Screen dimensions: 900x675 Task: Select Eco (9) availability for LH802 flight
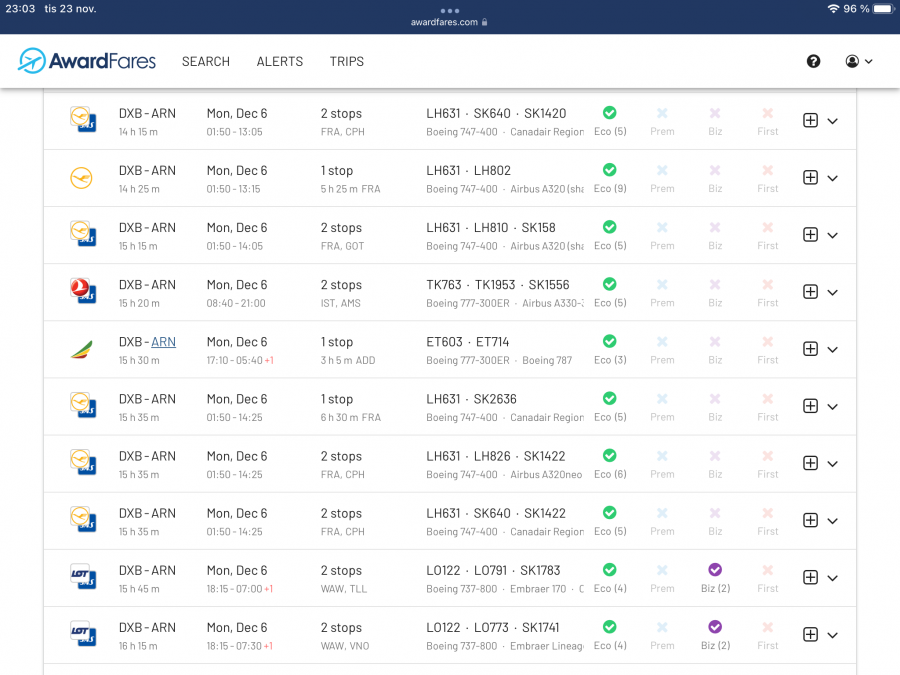pos(609,177)
